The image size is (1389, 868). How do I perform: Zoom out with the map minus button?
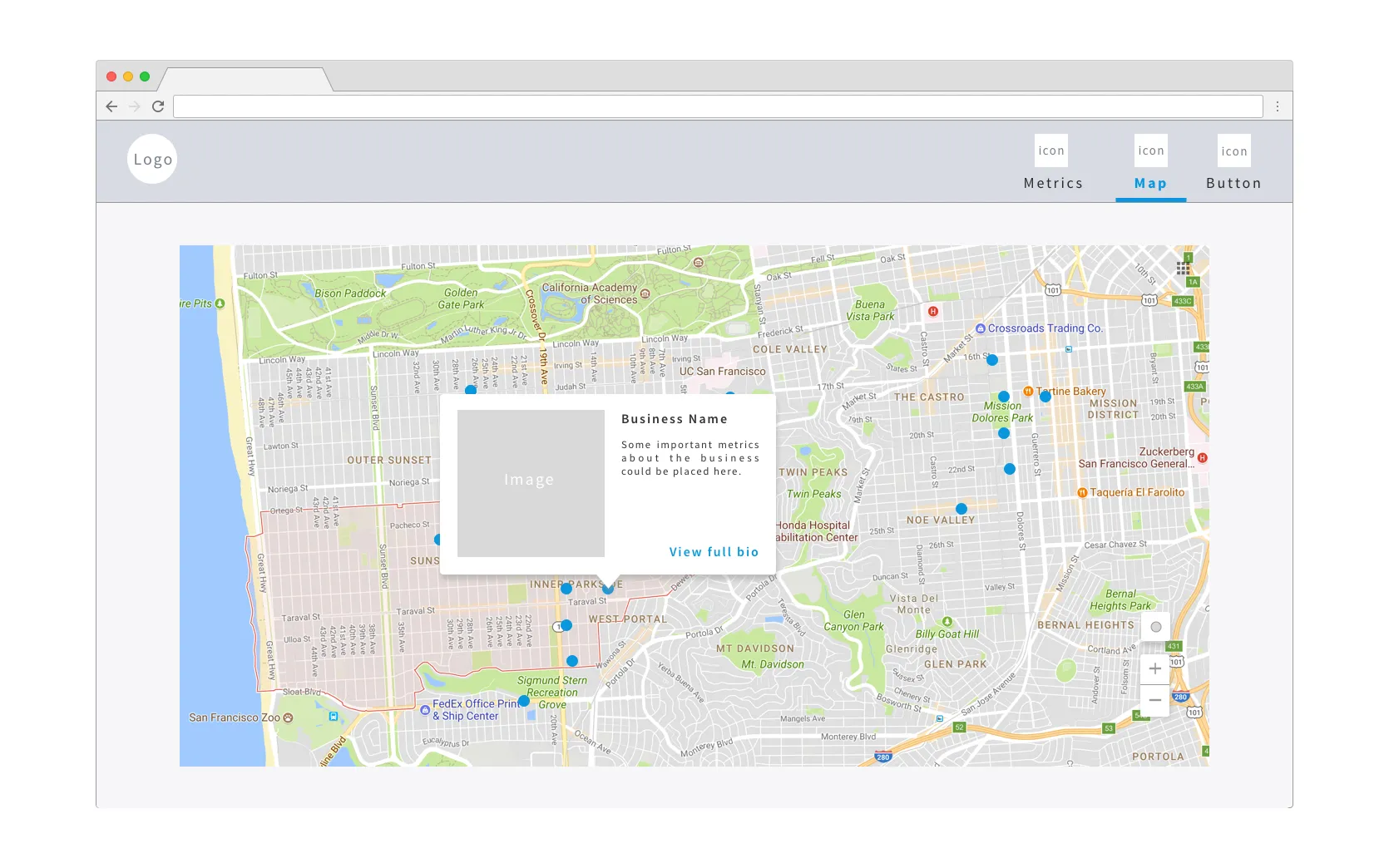click(x=1154, y=700)
